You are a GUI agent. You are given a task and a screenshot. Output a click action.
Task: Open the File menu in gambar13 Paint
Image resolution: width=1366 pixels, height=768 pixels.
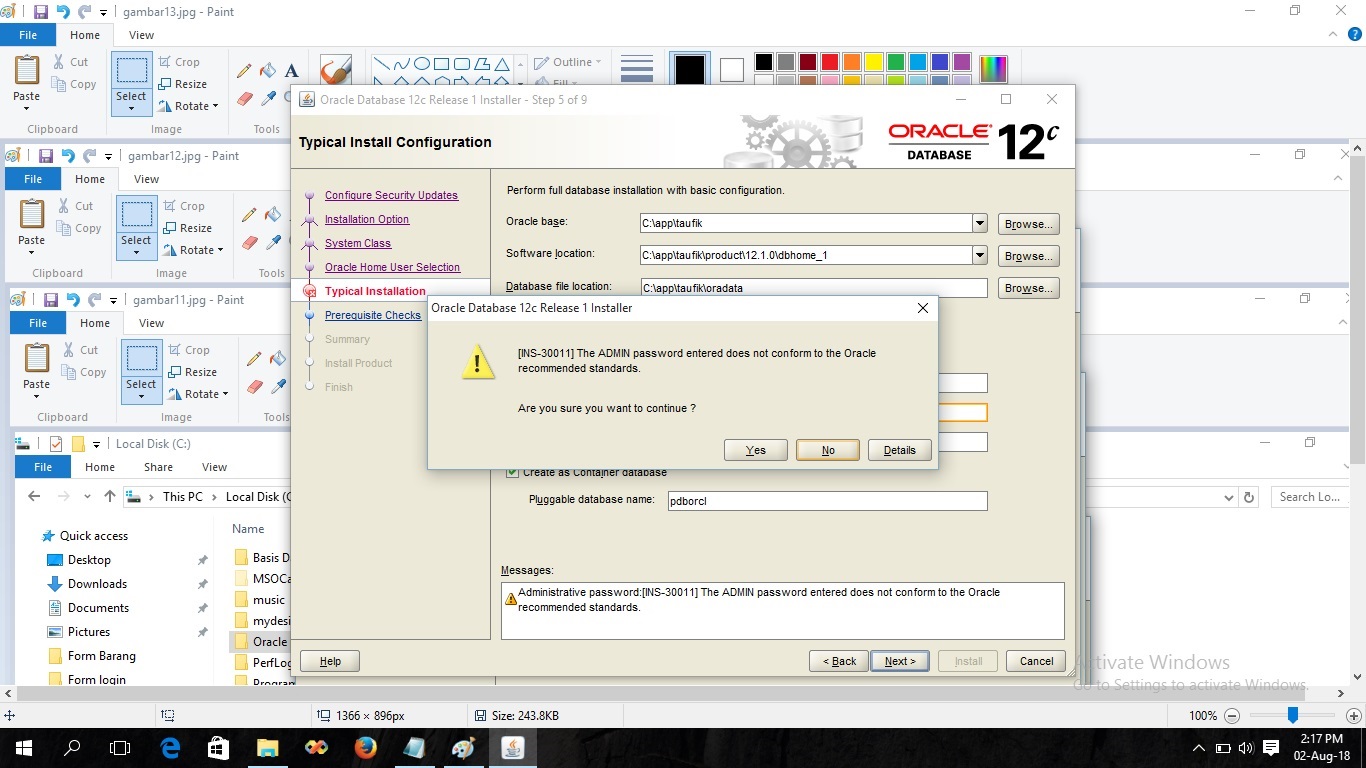click(28, 35)
